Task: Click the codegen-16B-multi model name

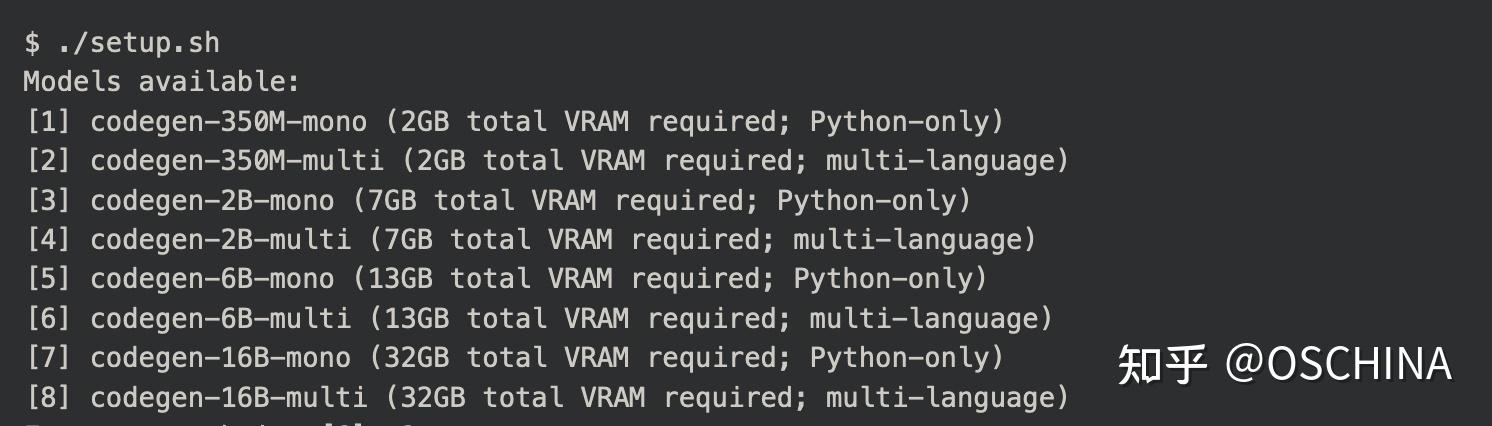Action: (228, 398)
